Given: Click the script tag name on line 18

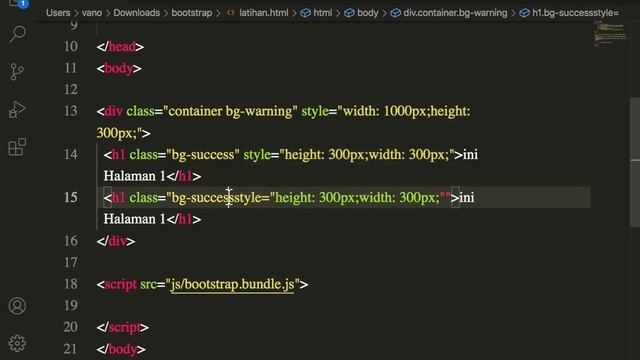Looking at the screenshot, I should coord(120,284).
